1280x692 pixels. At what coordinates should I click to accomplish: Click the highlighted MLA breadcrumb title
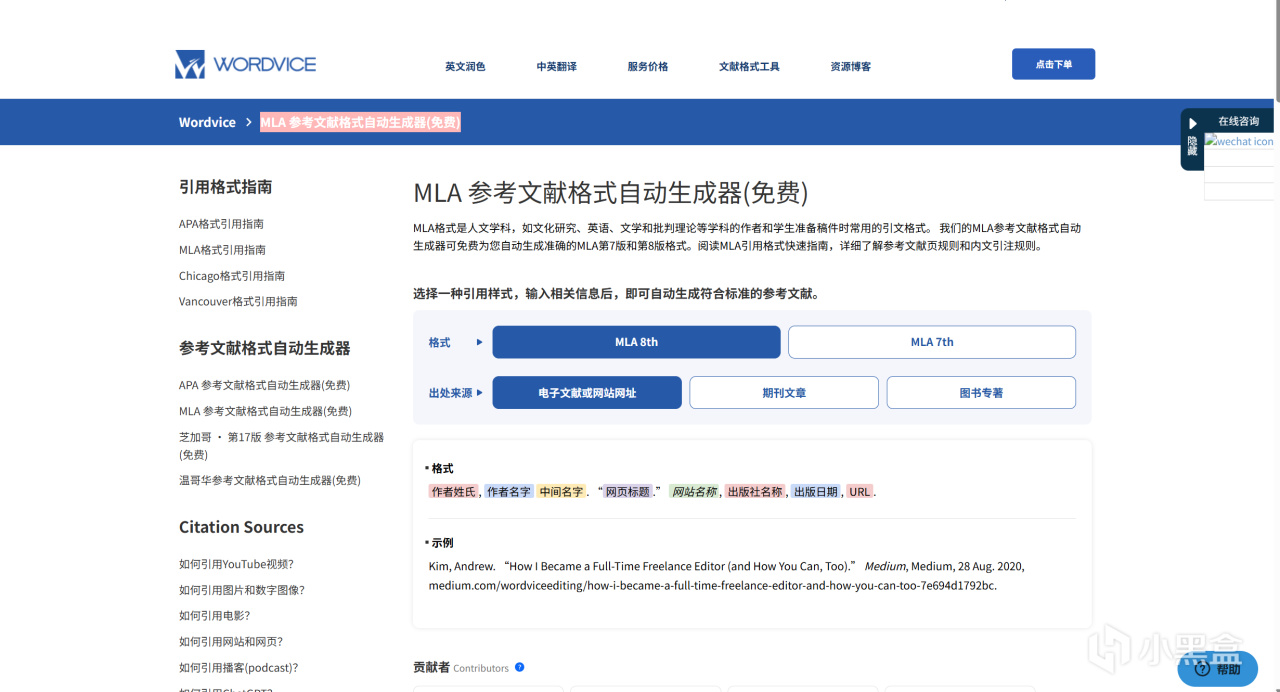(360, 122)
